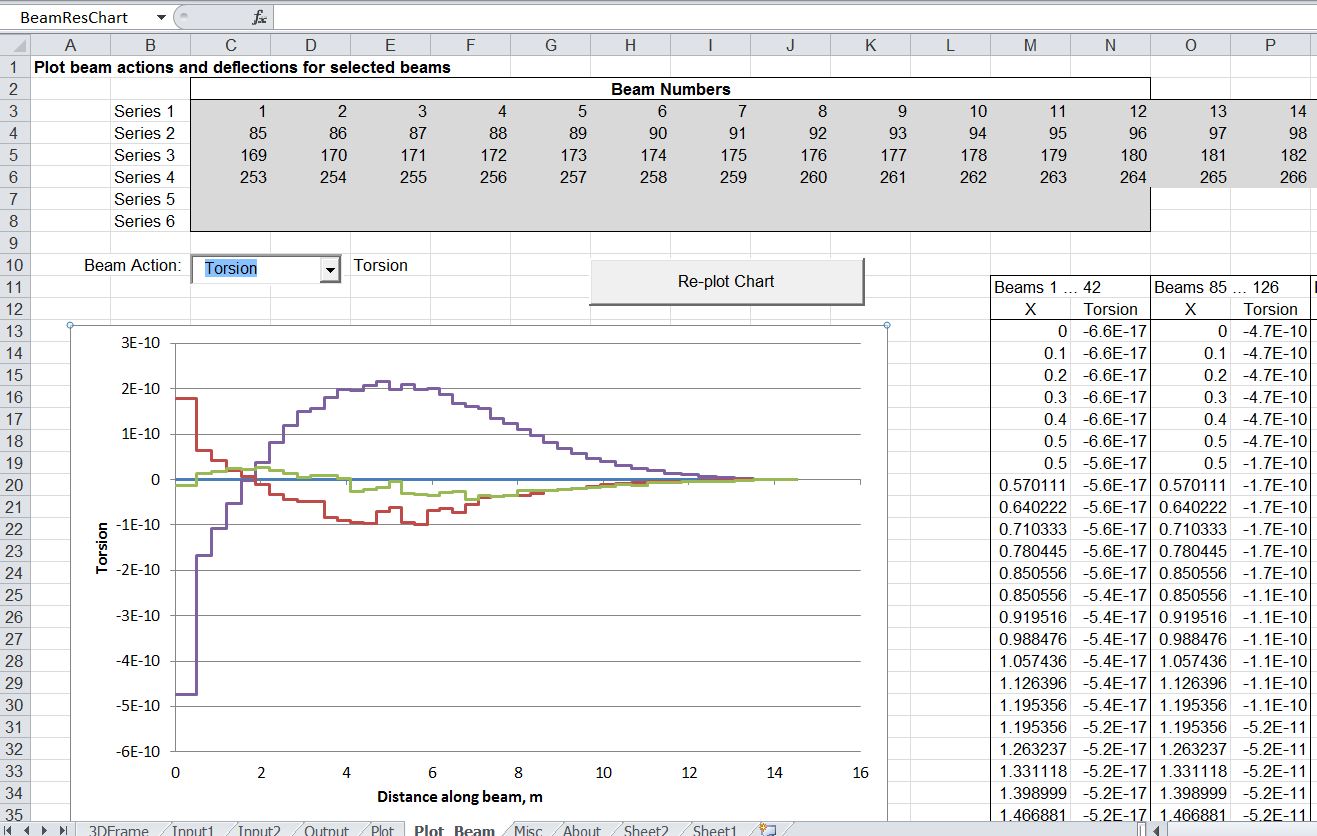Viewport: 1317px width, 836px height.
Task: Open the Name Box dropdown arrow
Action: tap(161, 18)
